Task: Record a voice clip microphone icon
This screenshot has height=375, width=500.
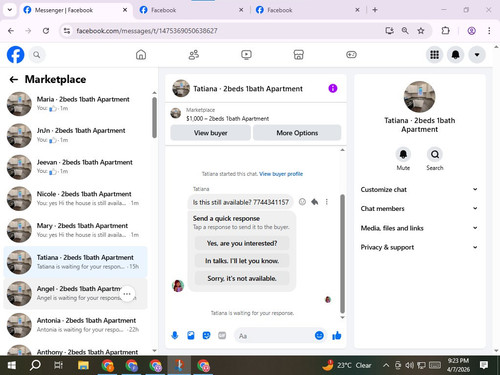Action: pyautogui.click(x=175, y=335)
